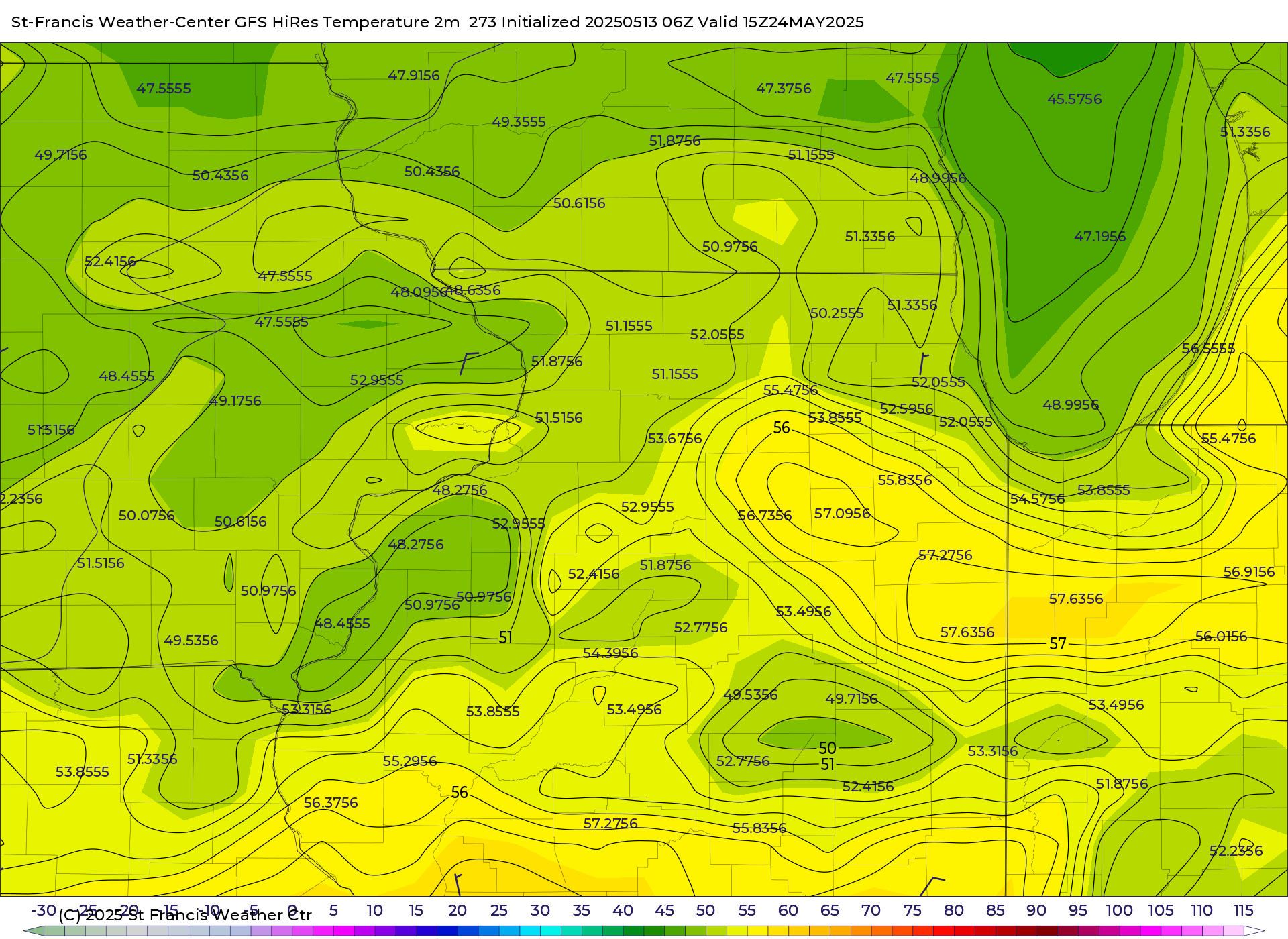Click the 48.6356 temperature label
Viewport: 1288px width, 939px height.
click(474, 290)
